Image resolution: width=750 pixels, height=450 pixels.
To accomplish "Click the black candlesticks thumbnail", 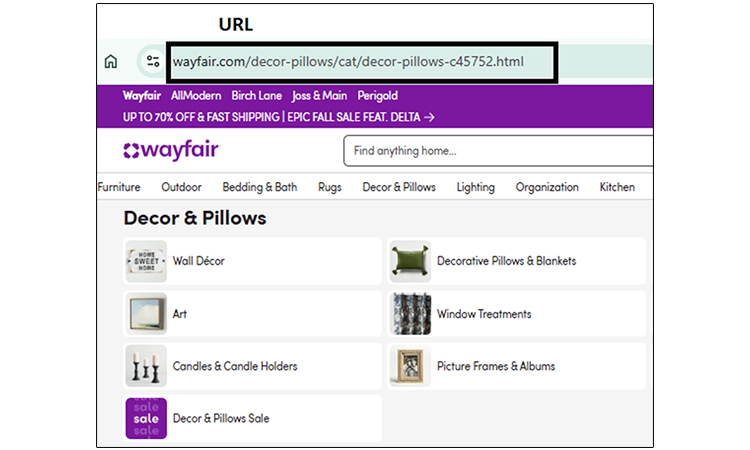I will click(146, 366).
